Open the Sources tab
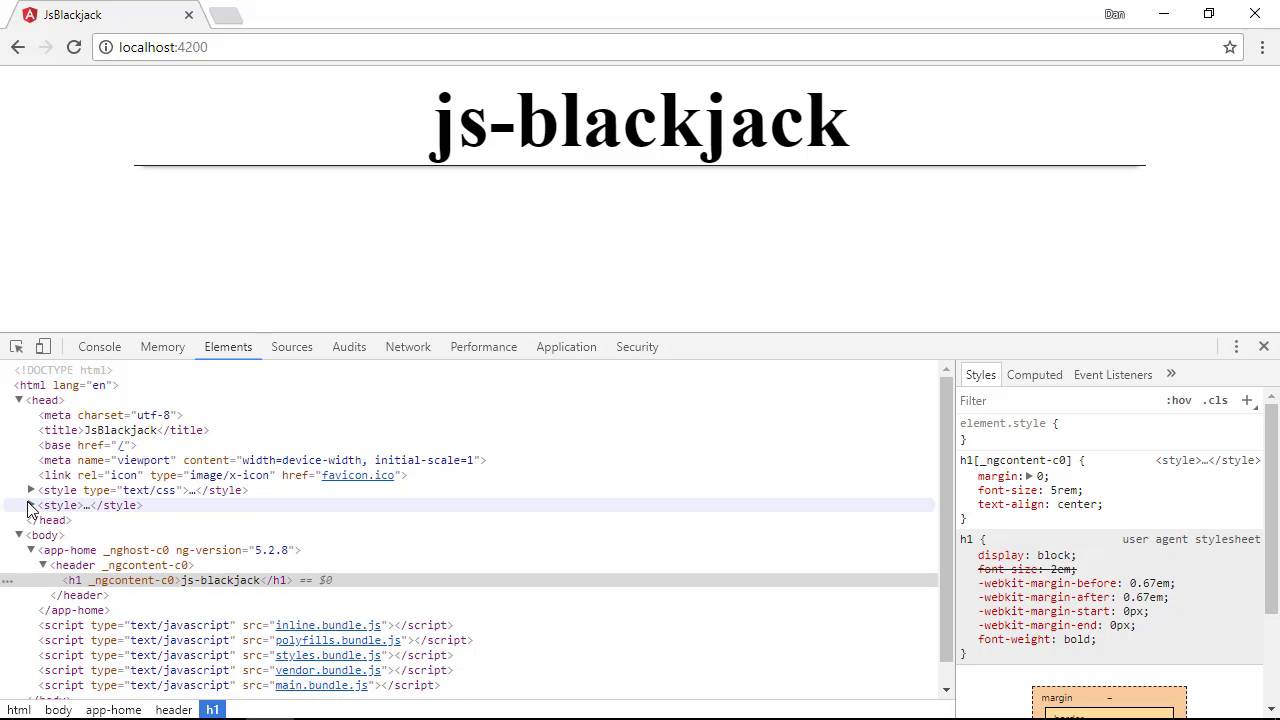Image resolution: width=1280 pixels, height=720 pixels. click(x=292, y=346)
